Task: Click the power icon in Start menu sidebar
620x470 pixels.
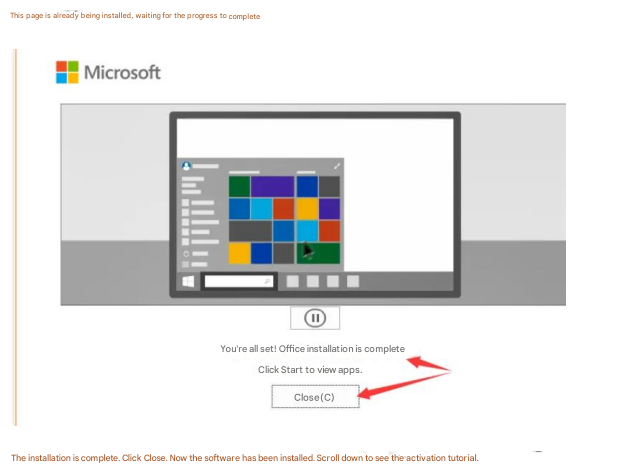Action: coord(186,254)
